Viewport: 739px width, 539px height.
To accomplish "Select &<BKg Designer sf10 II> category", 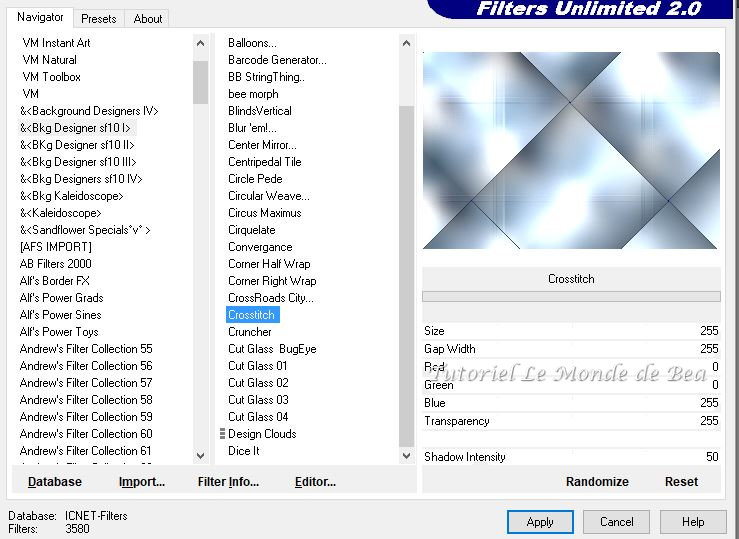I will tap(77, 145).
